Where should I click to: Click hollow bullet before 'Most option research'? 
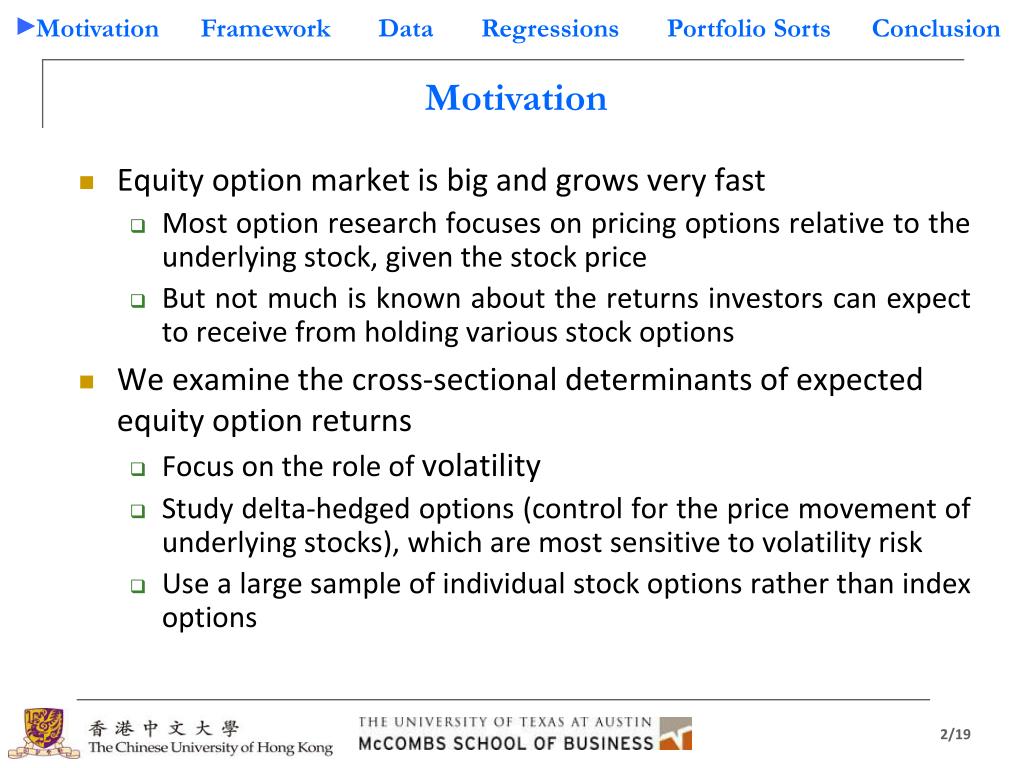pyautogui.click(x=138, y=225)
